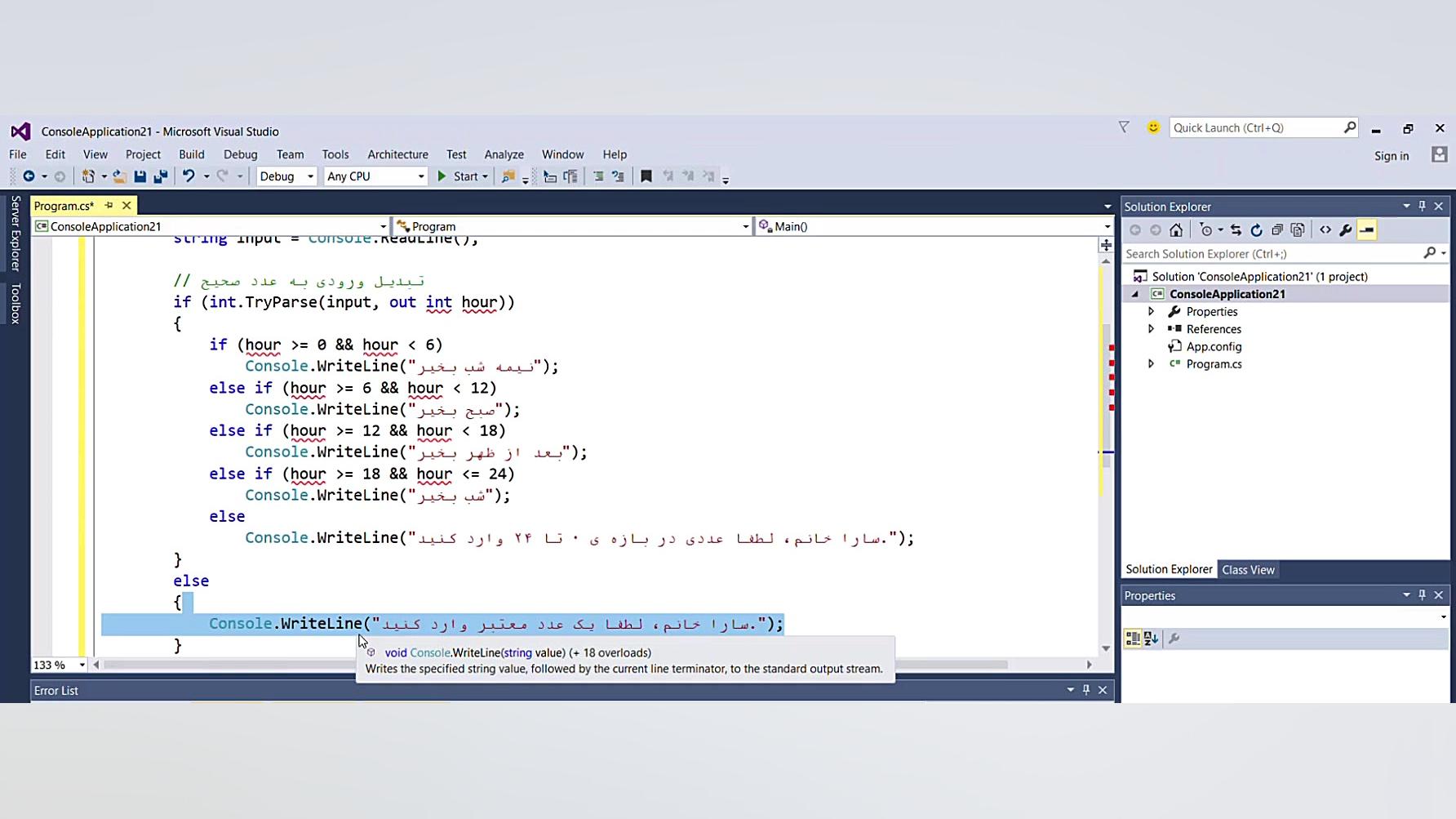Select Solution 'ConsoleApplication21' (1 project) node
The width and height of the screenshot is (1456, 819).
[x=1259, y=277]
